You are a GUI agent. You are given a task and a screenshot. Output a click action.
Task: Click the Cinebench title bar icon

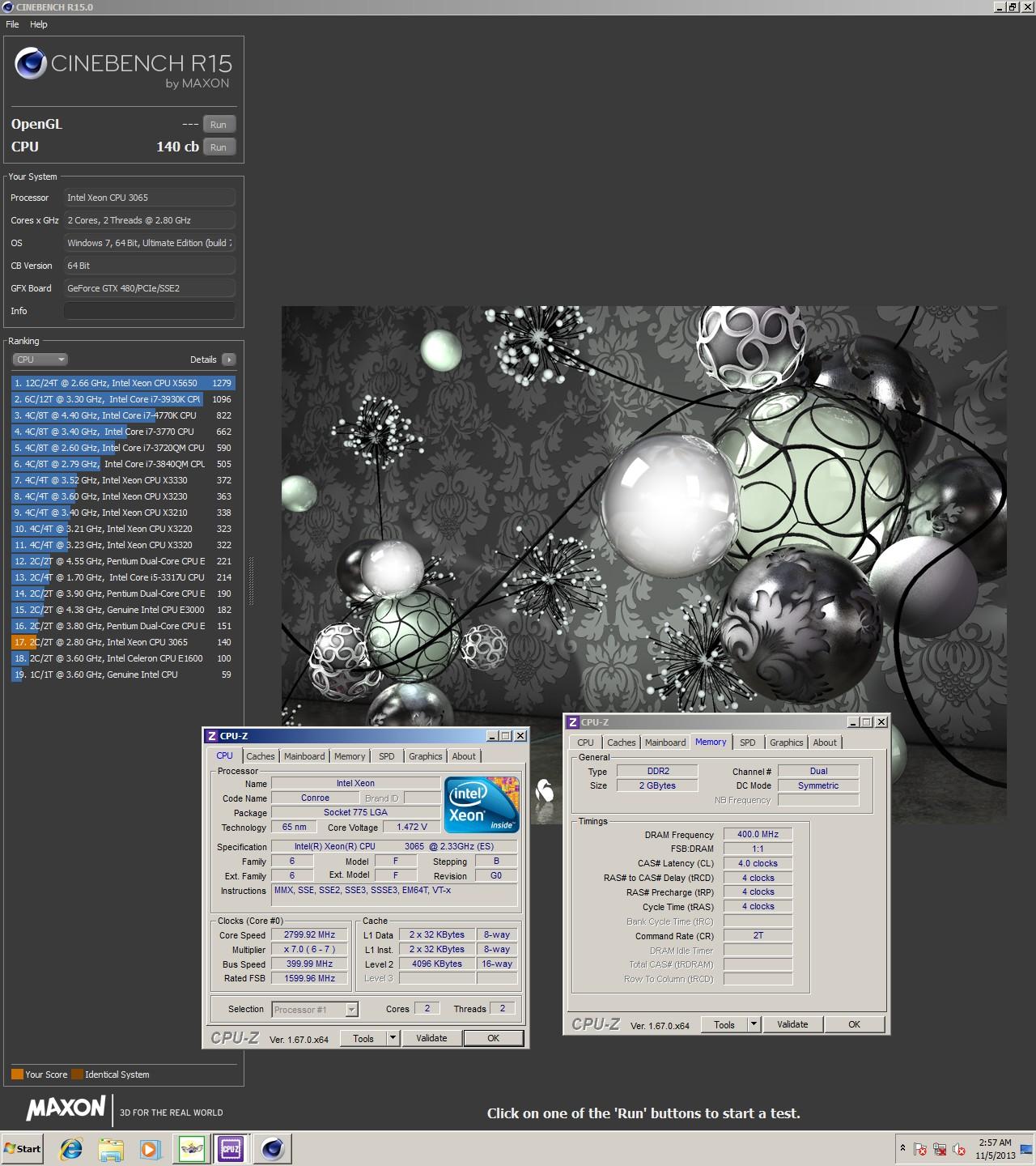pyautogui.click(x=8, y=6)
